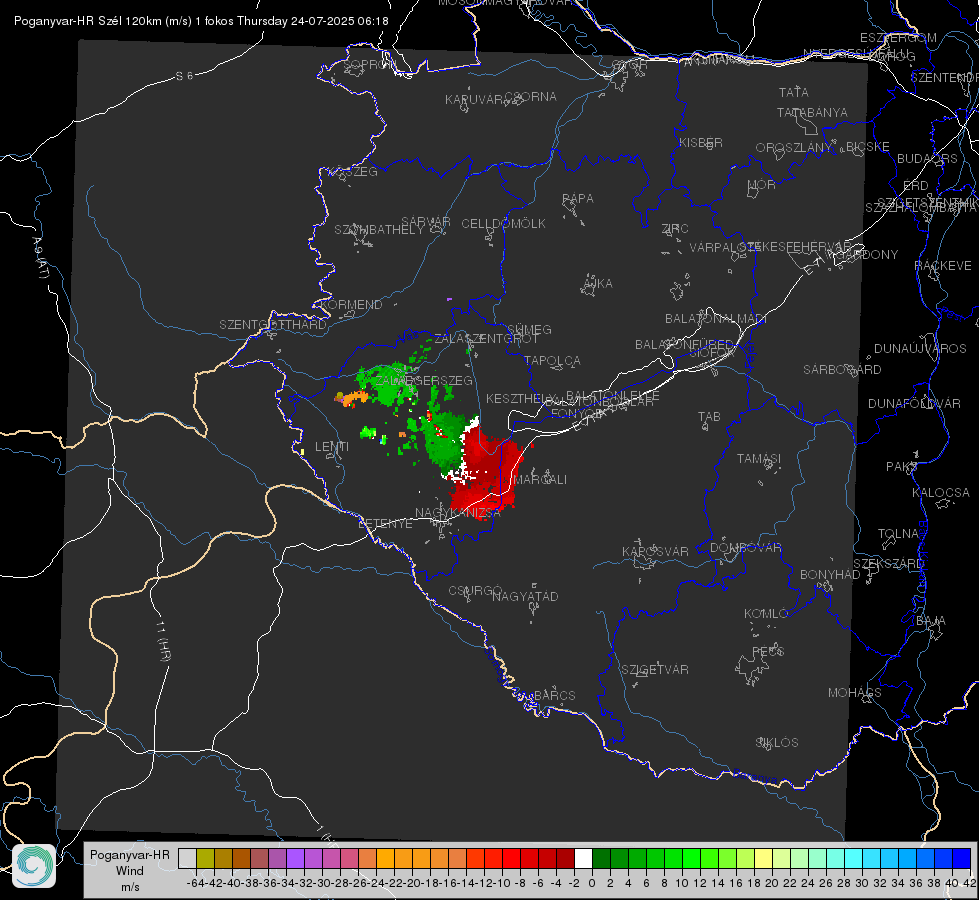Click the TAPOLCA city label

tap(552, 360)
